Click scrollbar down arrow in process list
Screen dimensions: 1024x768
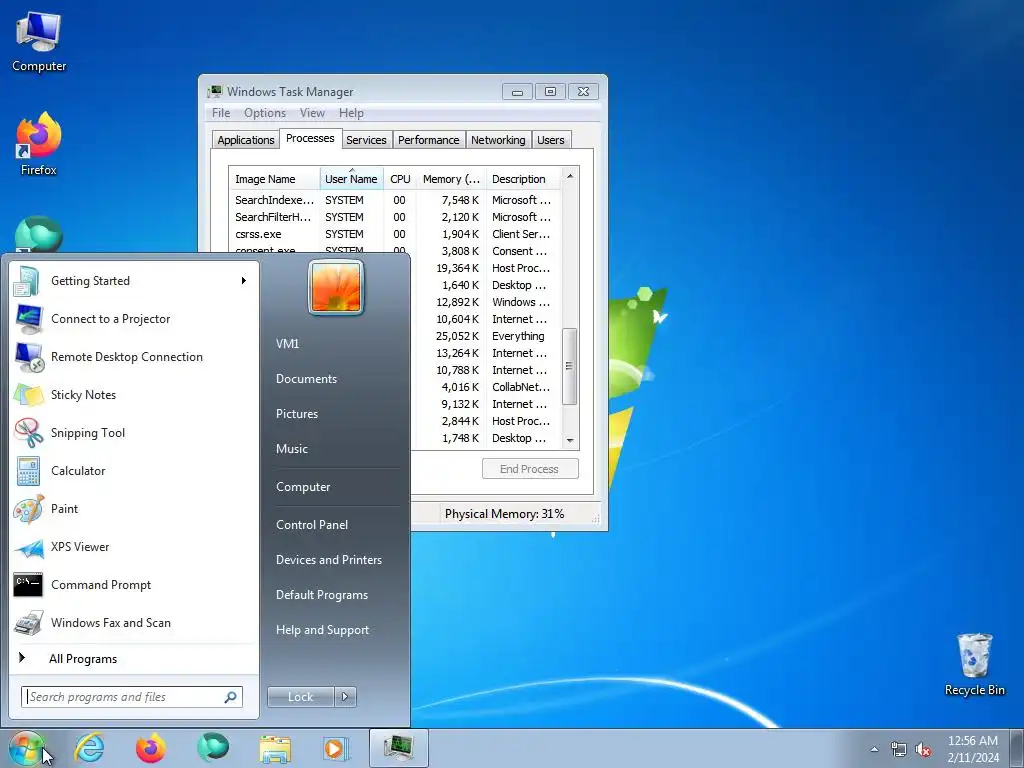click(x=569, y=440)
